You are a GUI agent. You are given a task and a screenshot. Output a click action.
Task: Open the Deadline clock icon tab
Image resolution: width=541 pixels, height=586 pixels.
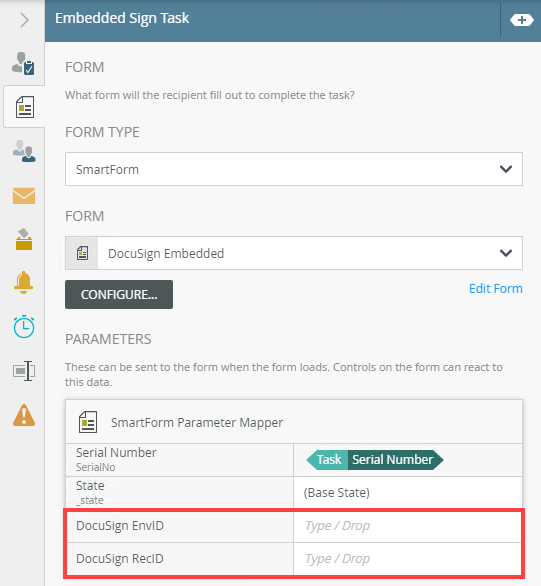[x=24, y=327]
